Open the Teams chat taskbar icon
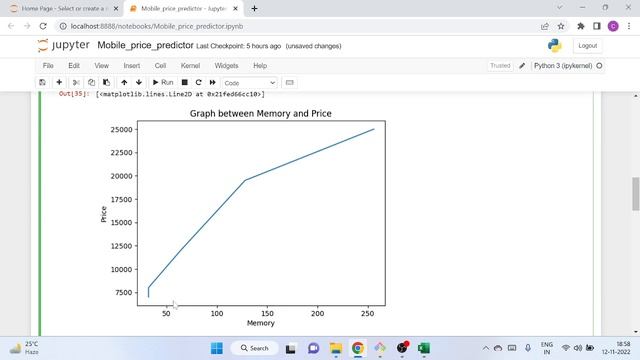Image resolution: width=640 pixels, height=360 pixels. coord(313,348)
